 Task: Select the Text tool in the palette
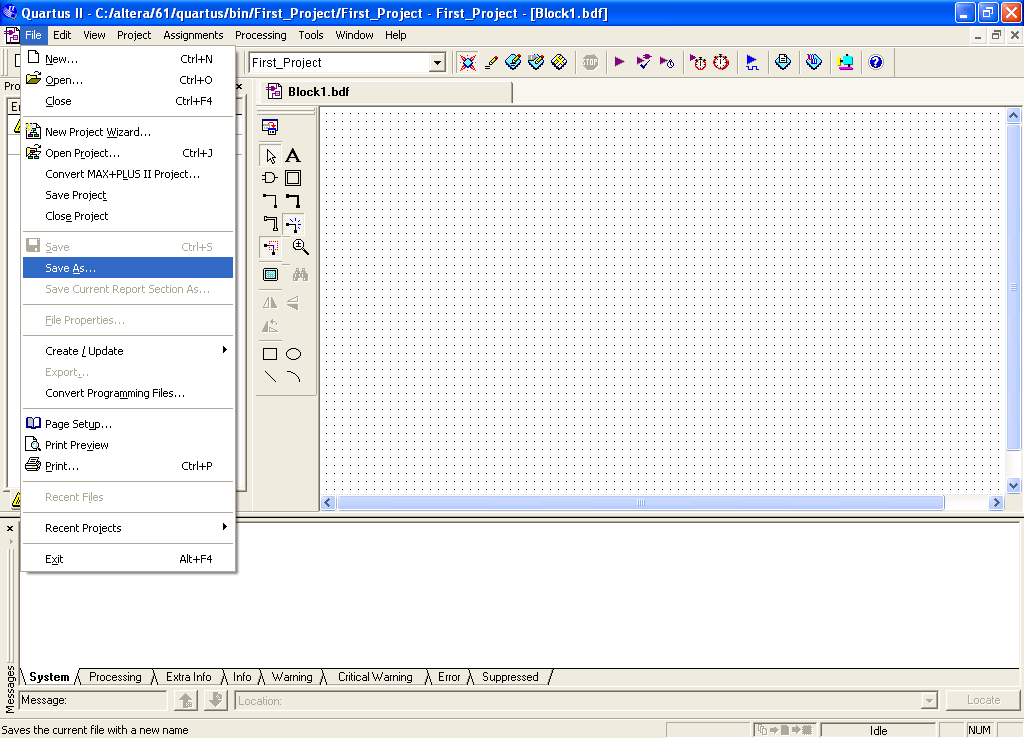[293, 155]
